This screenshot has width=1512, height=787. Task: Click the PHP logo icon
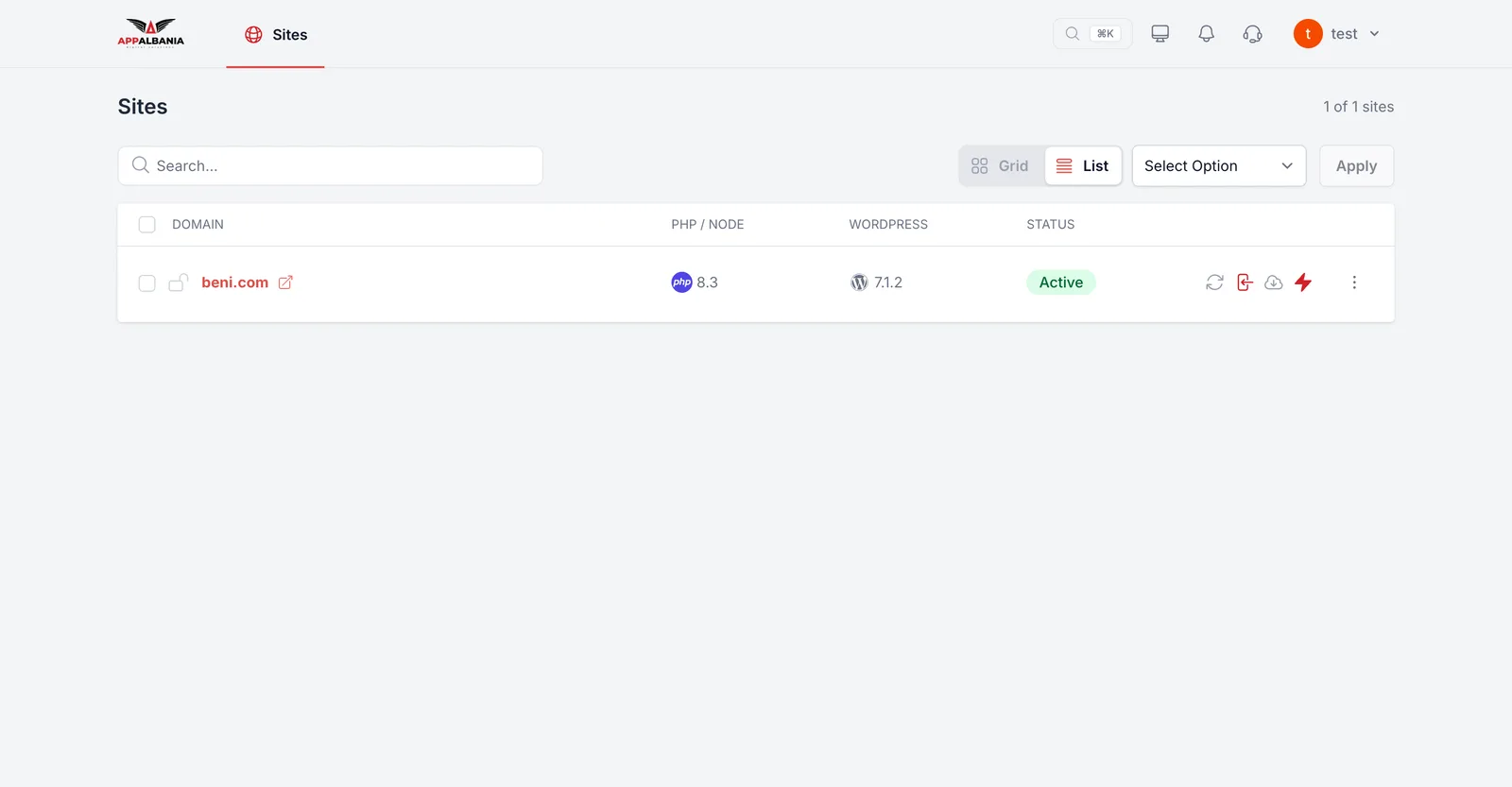pos(681,282)
